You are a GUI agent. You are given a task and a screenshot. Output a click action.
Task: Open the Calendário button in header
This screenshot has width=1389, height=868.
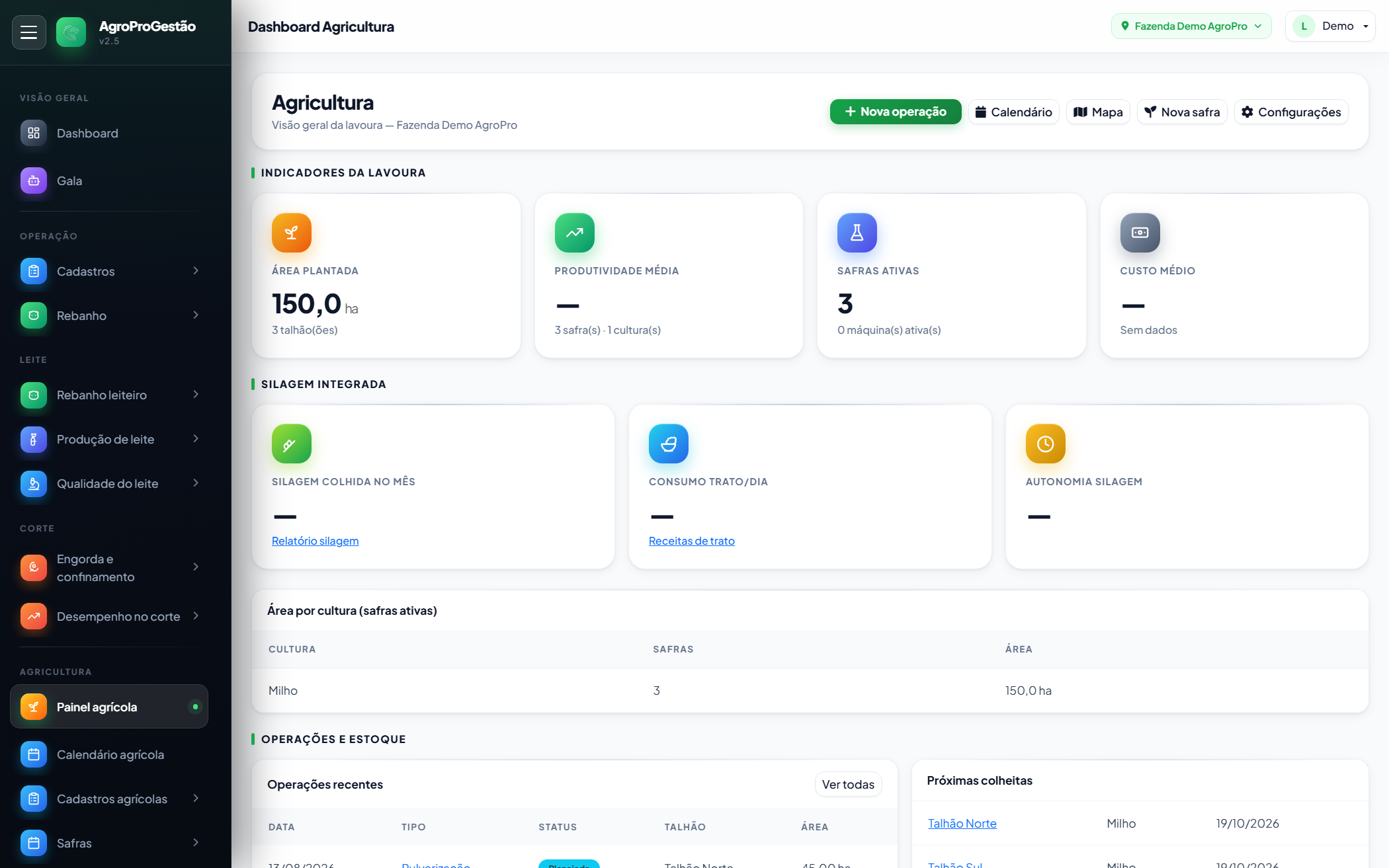pos(1014,112)
